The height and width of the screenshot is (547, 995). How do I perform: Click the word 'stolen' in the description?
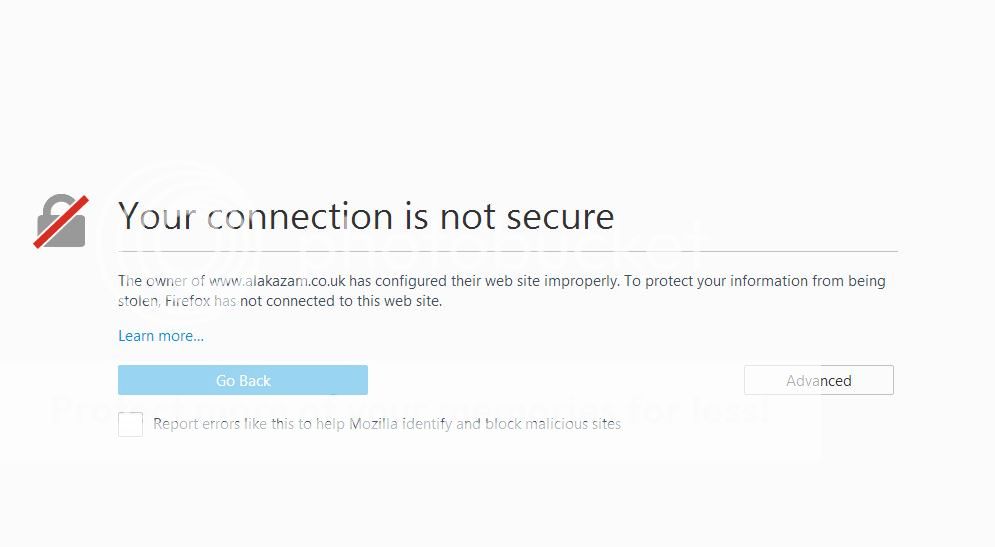pyautogui.click(x=138, y=301)
